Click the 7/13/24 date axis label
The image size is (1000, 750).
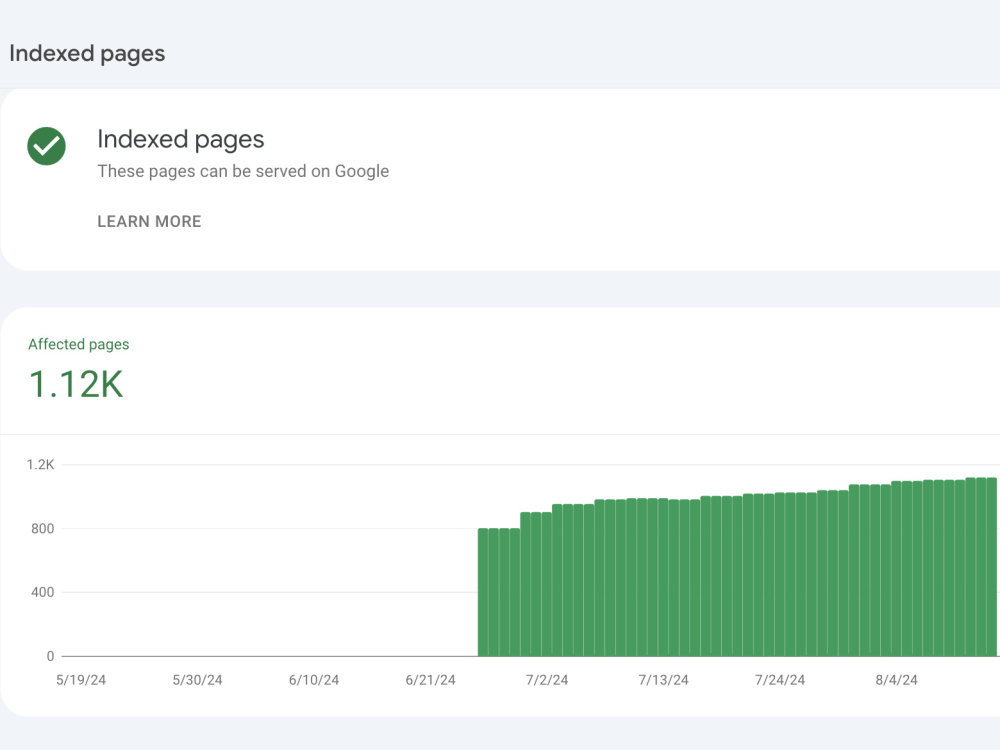[663, 680]
